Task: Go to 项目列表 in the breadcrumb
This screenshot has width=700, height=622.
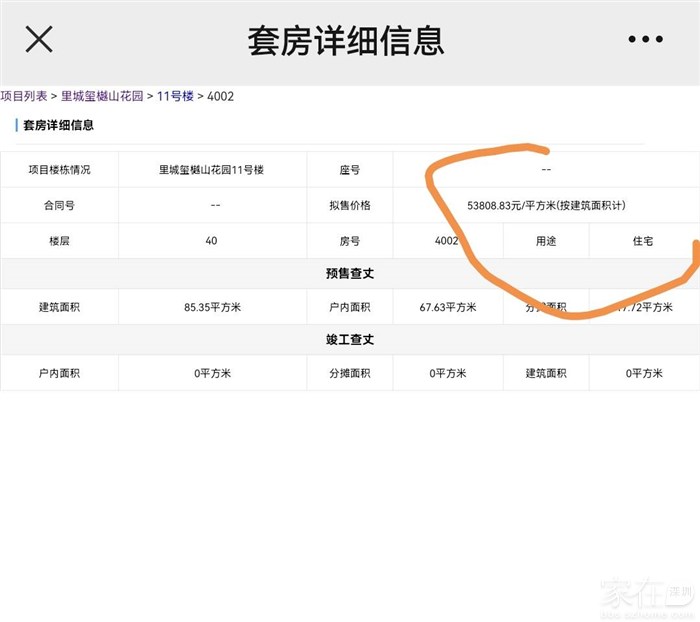Action: click(x=24, y=97)
